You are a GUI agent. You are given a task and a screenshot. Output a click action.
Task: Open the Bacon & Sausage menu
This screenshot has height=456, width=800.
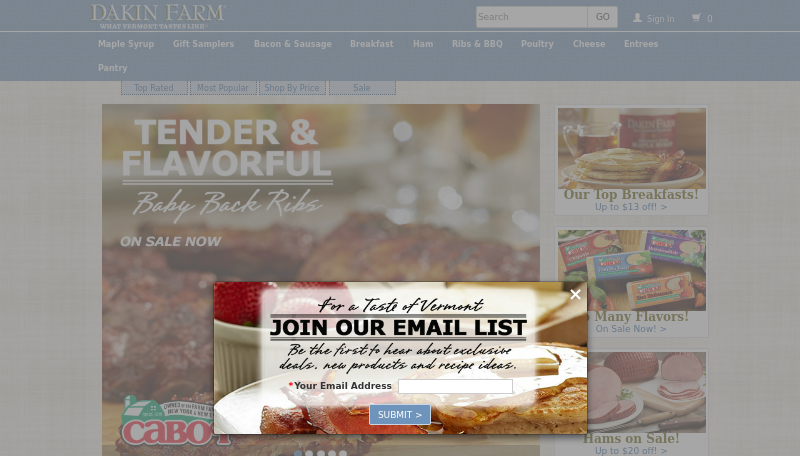tap(293, 44)
